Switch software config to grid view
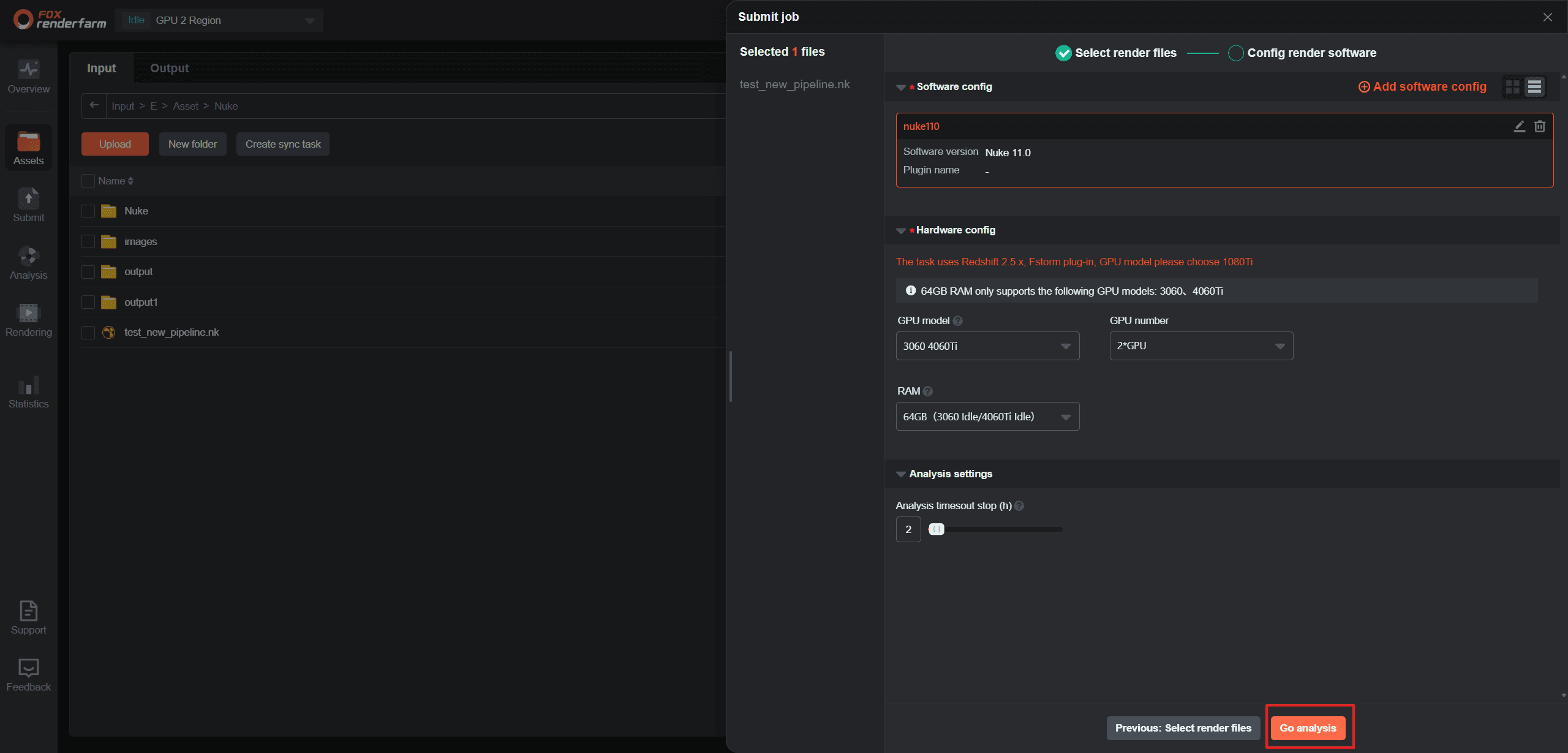Viewport: 1568px width, 753px height. click(x=1512, y=87)
